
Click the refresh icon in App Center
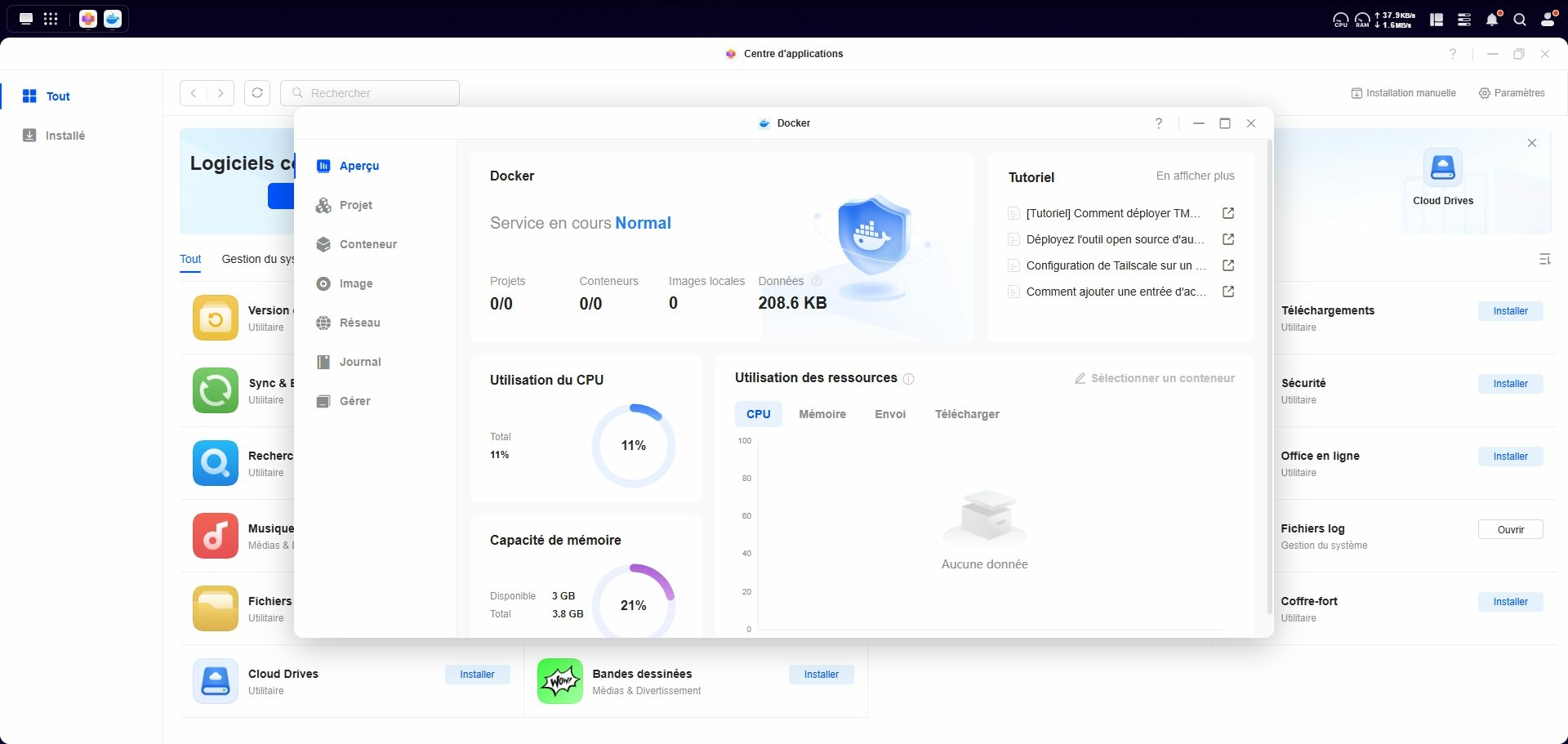[257, 93]
